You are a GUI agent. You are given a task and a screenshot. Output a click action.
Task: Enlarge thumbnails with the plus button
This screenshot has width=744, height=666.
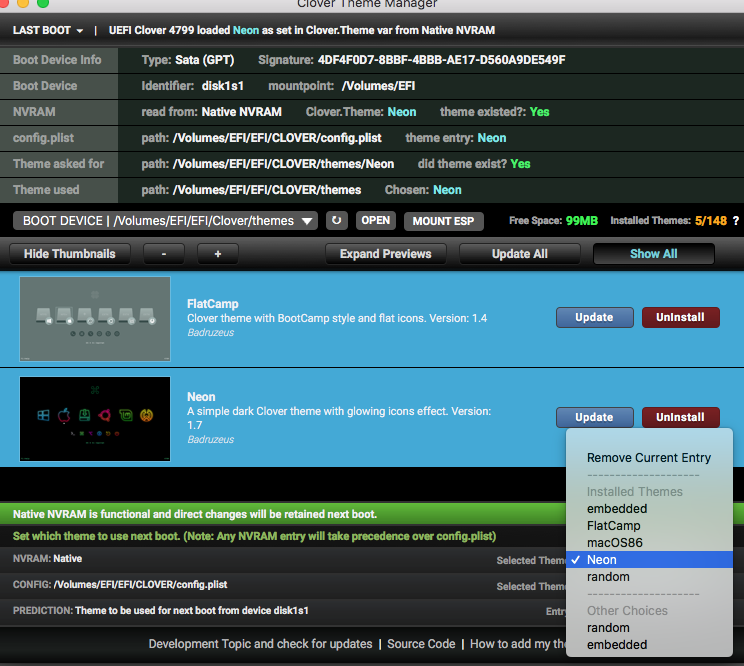(x=218, y=254)
